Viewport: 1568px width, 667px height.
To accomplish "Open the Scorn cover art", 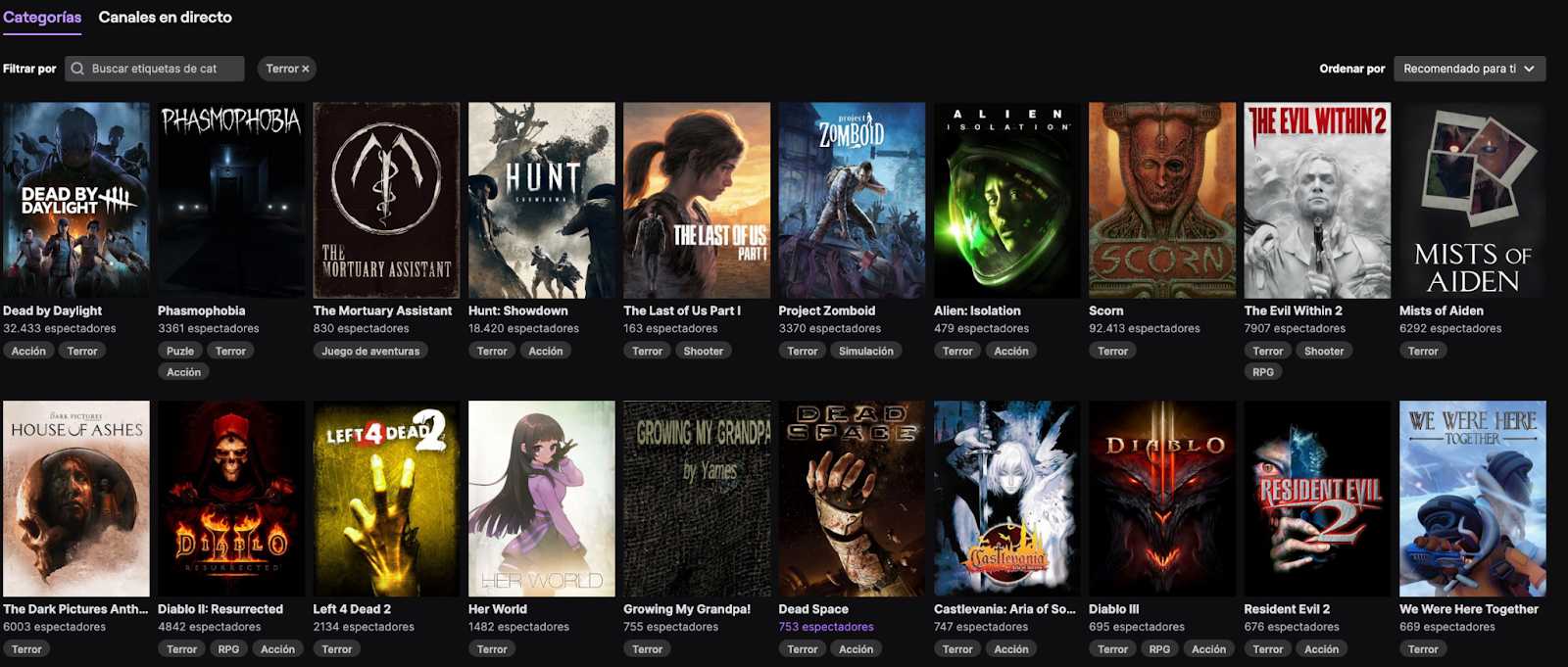I will click(1162, 201).
